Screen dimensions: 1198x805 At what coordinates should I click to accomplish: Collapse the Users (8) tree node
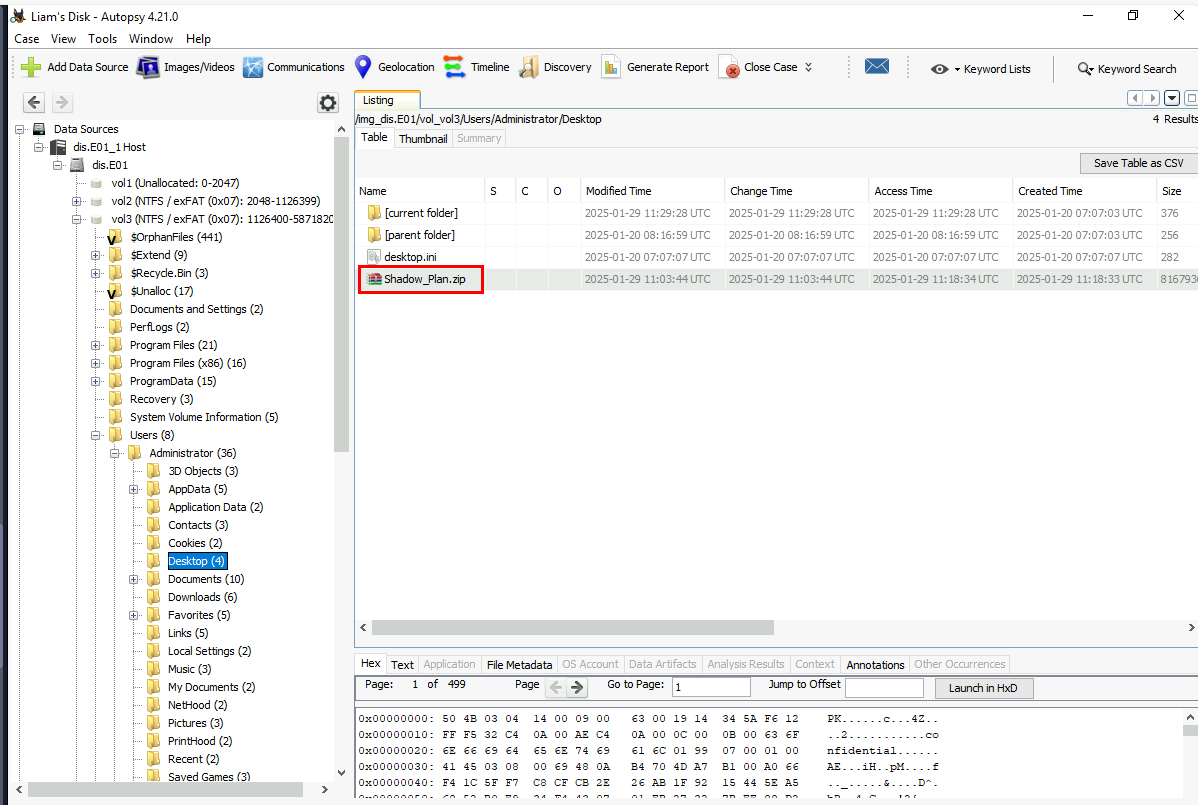(x=96, y=435)
